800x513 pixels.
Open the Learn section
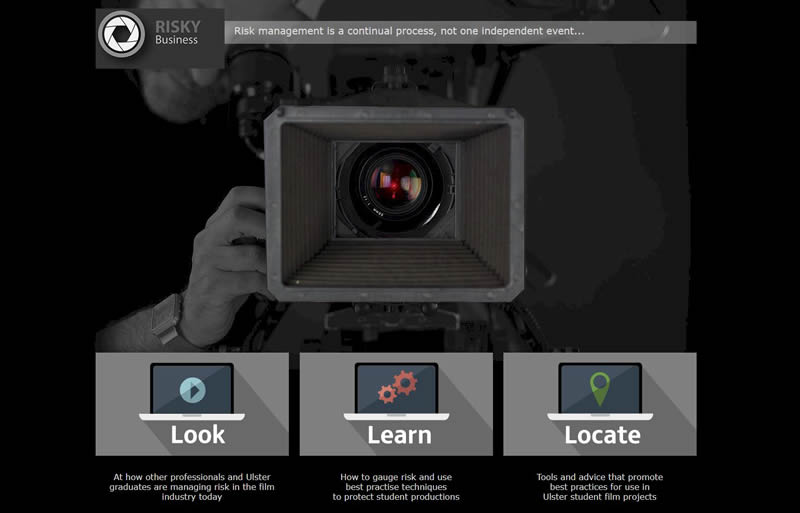pyautogui.click(x=396, y=404)
